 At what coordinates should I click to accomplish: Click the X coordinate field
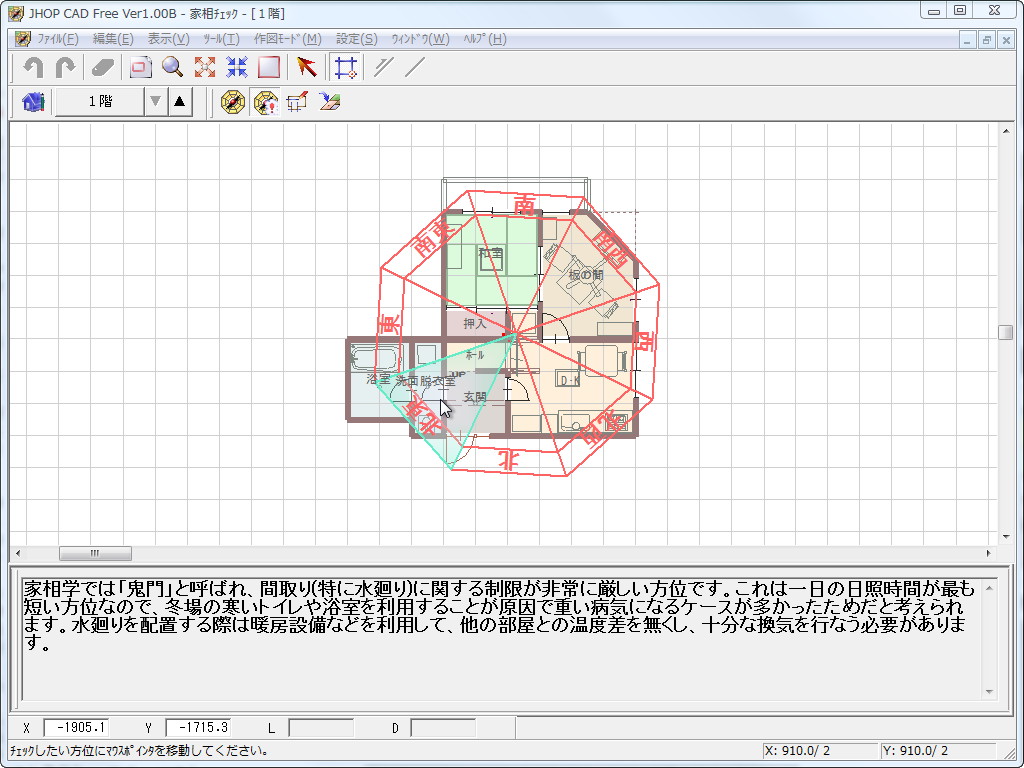(76, 728)
